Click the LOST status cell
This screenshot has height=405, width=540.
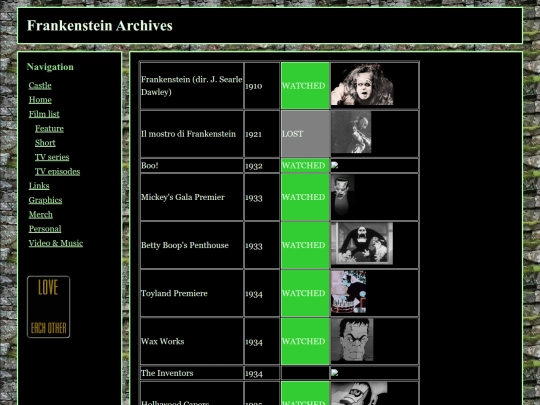point(305,134)
